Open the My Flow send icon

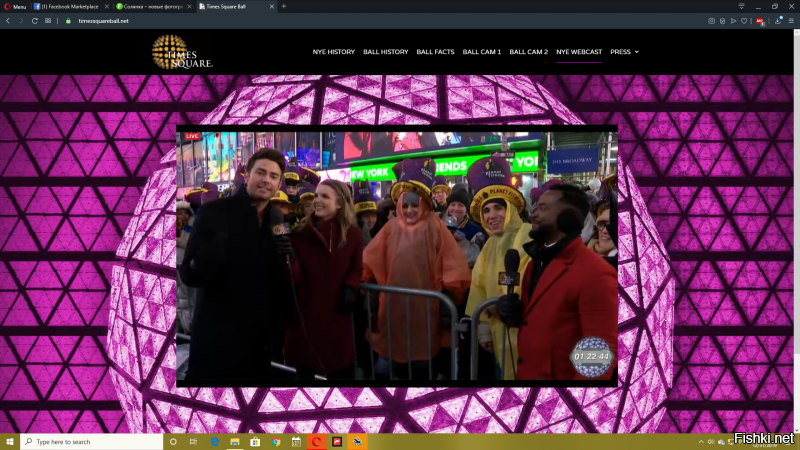pos(733,21)
